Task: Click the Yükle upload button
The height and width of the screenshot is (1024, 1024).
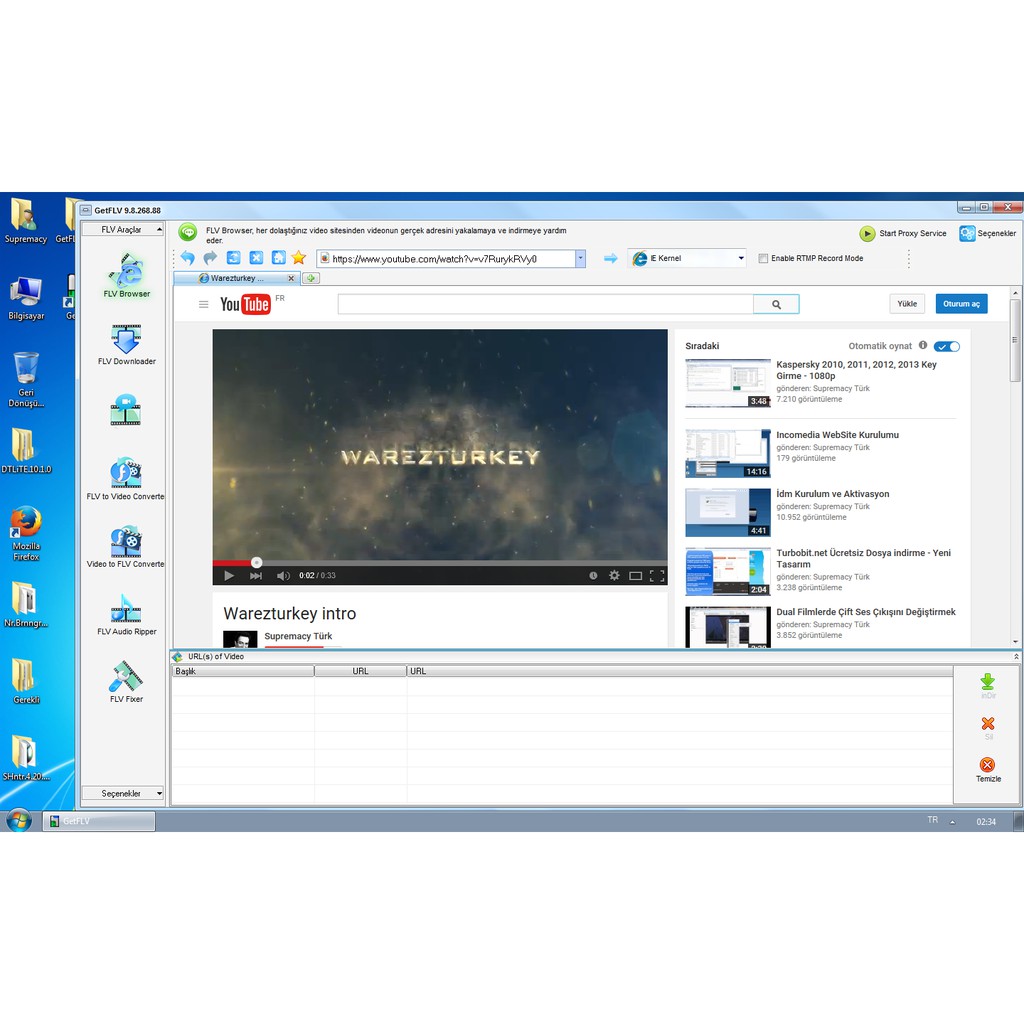Action: [x=906, y=304]
